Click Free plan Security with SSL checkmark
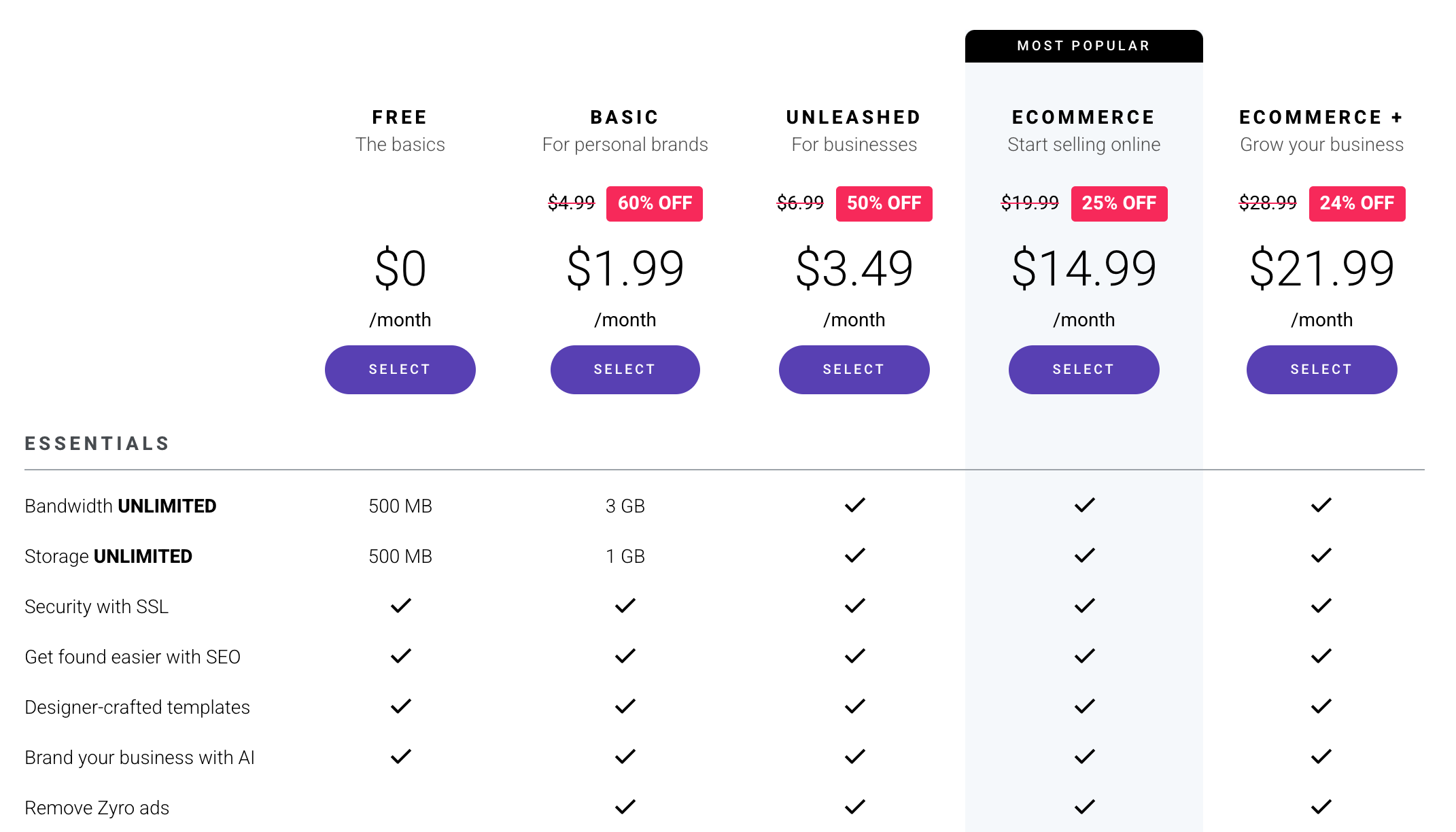 pyautogui.click(x=400, y=606)
